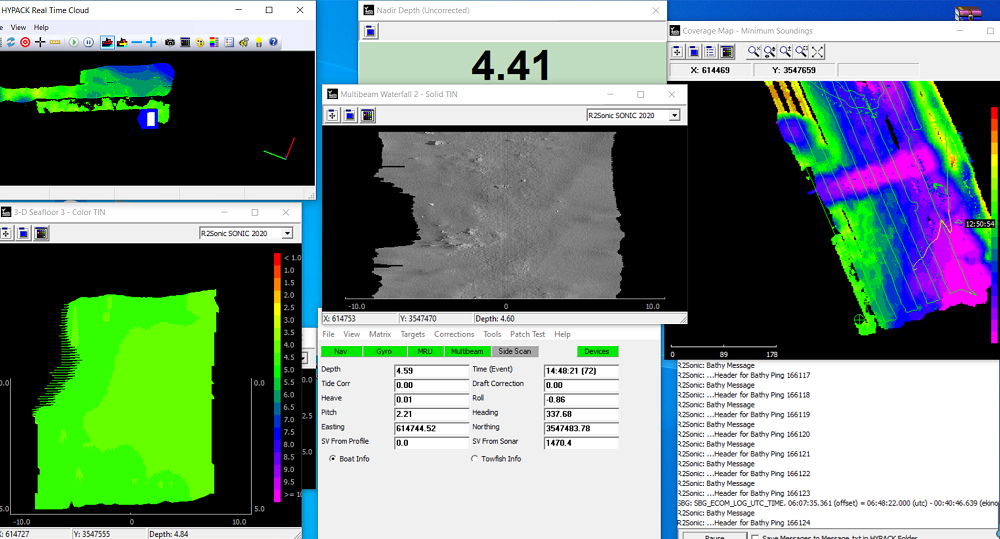Click the color scale bar in Coverage Map

995,225
